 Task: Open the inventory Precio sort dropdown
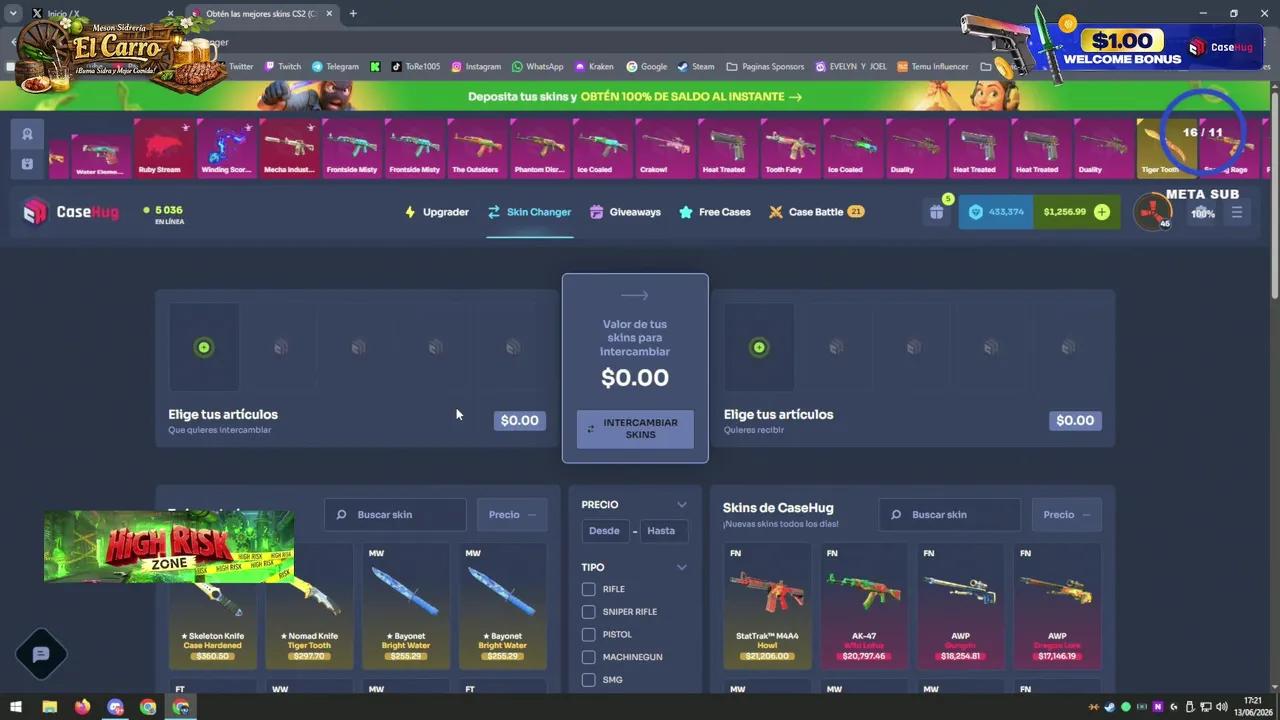(x=512, y=515)
